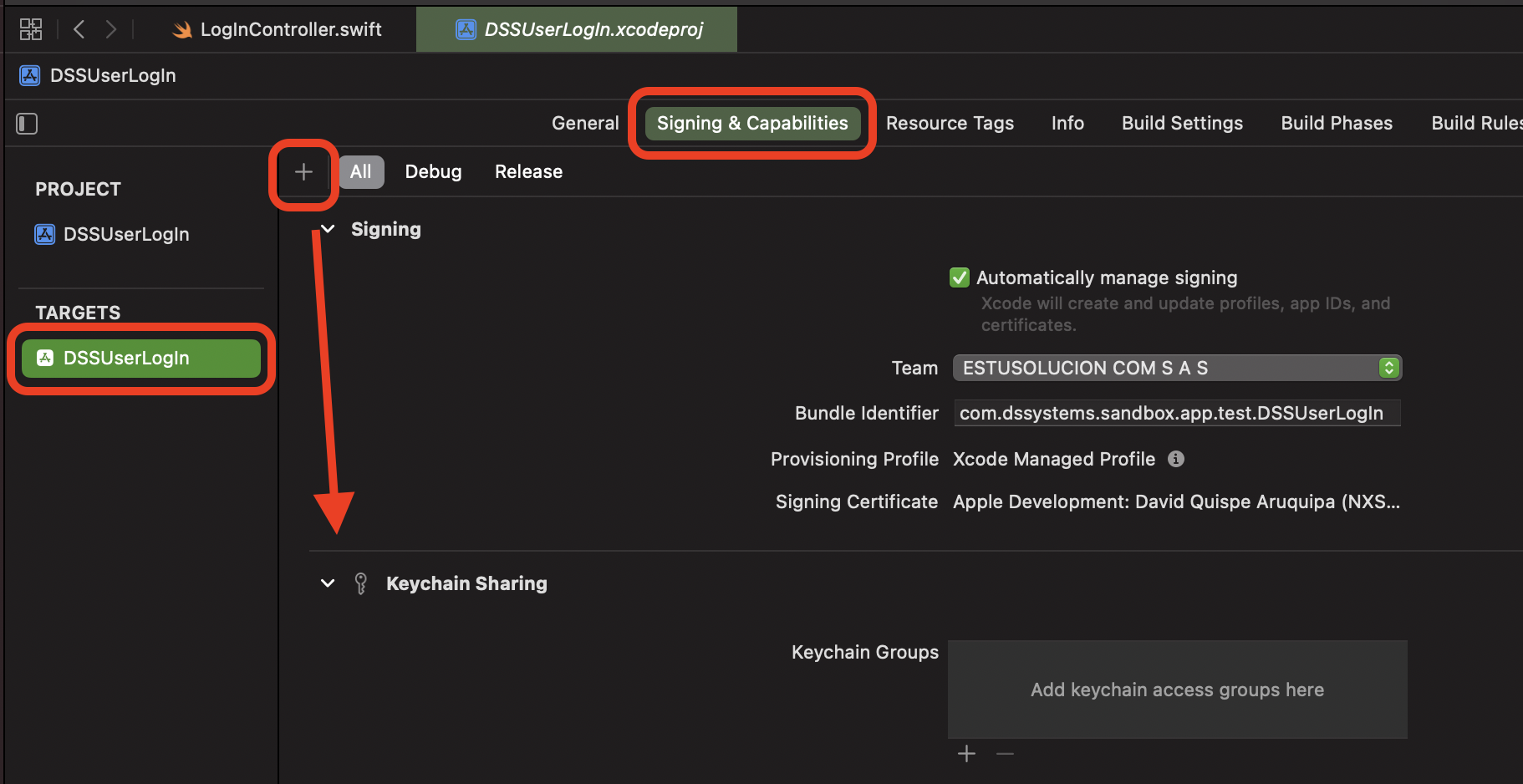Open the Build Rules tab
This screenshot has height=784, width=1523.
1477,124
